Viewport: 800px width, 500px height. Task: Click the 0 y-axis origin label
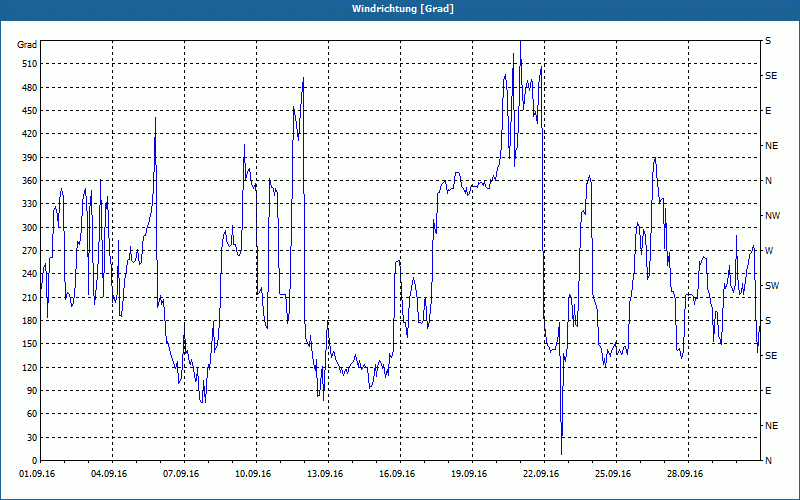[x=34, y=461]
